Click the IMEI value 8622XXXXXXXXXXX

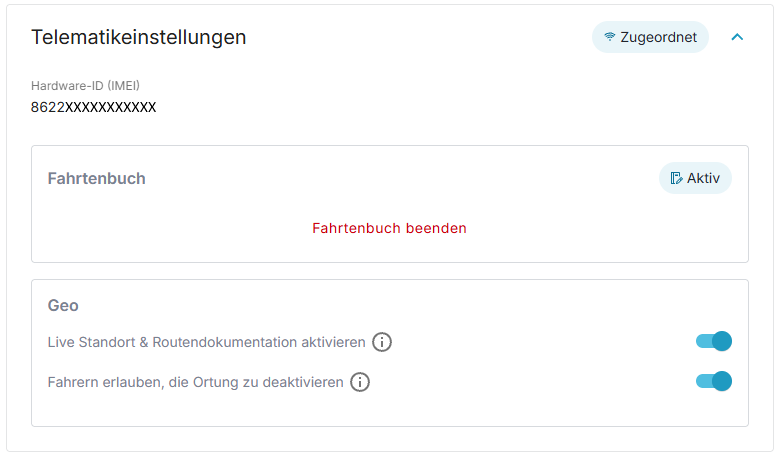coord(94,107)
